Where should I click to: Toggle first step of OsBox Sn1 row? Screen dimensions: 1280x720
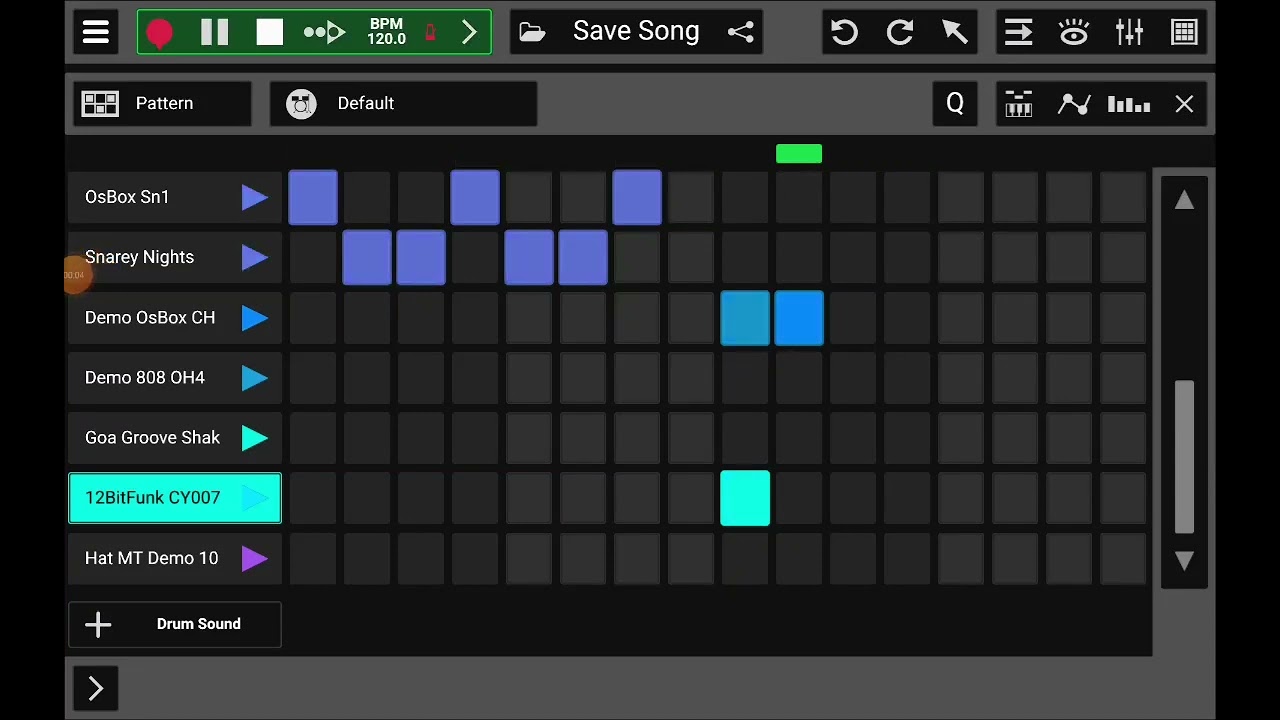[313, 197]
